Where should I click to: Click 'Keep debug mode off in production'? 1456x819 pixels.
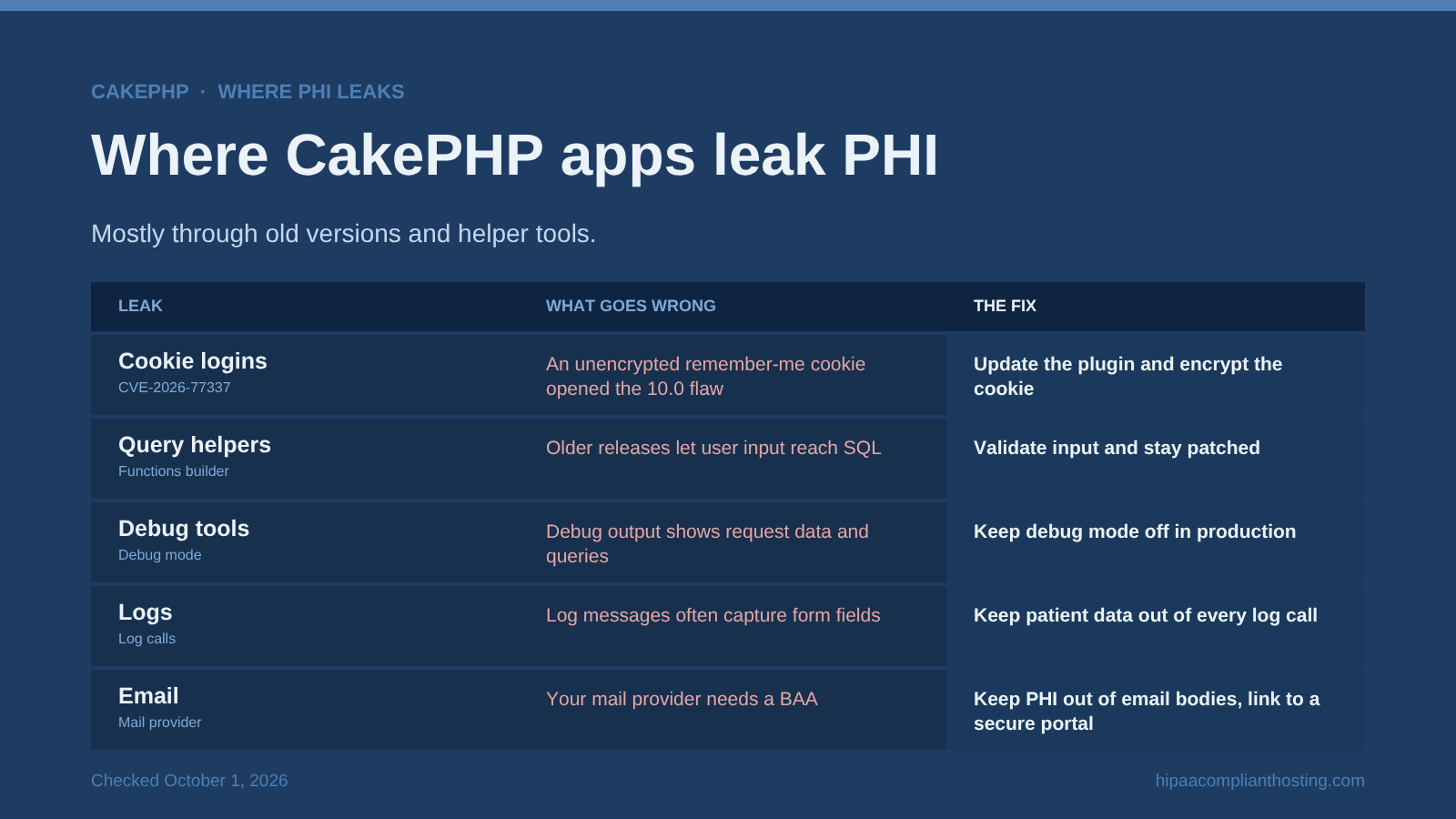[x=1135, y=531]
